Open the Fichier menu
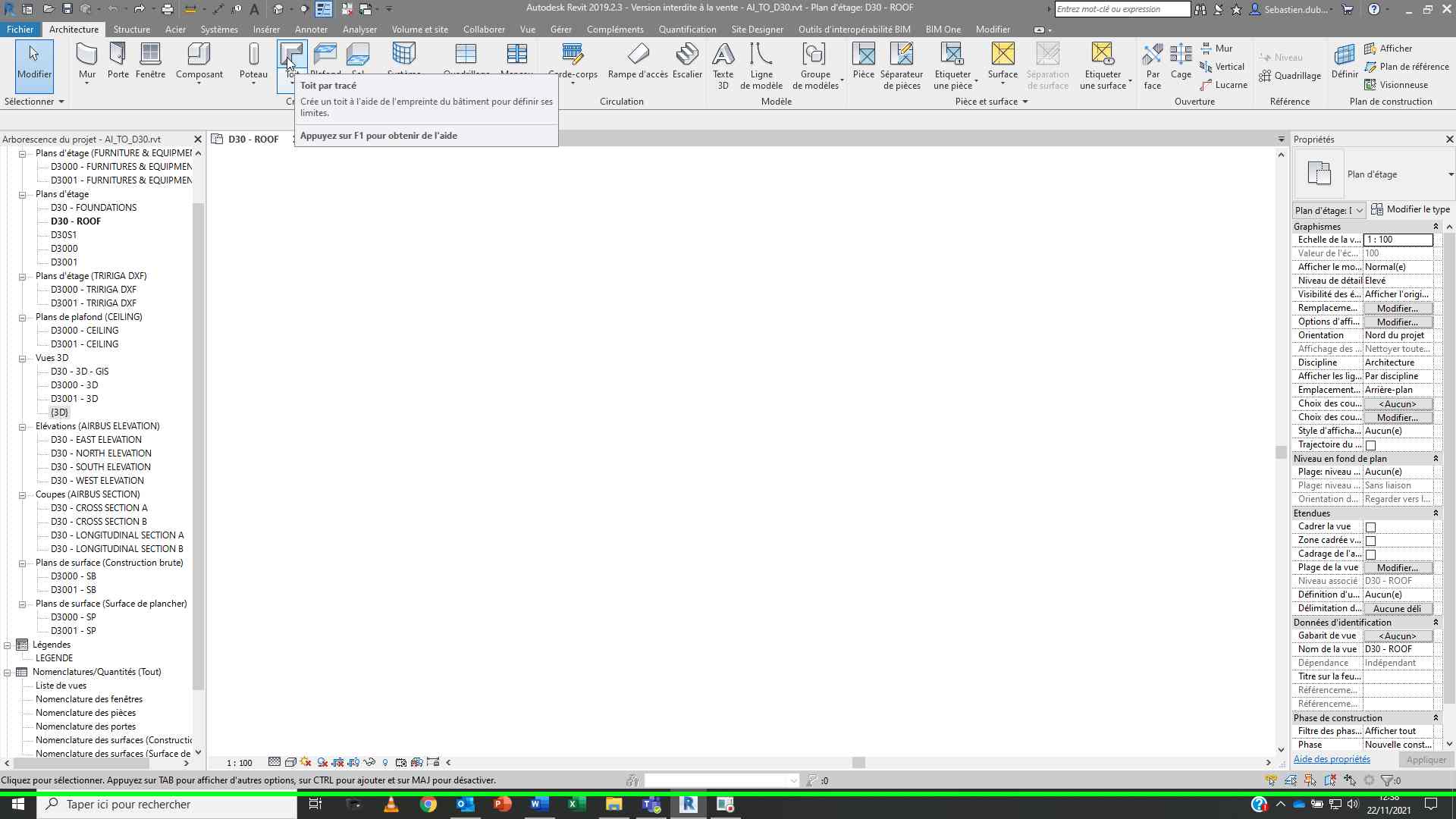 coord(20,30)
